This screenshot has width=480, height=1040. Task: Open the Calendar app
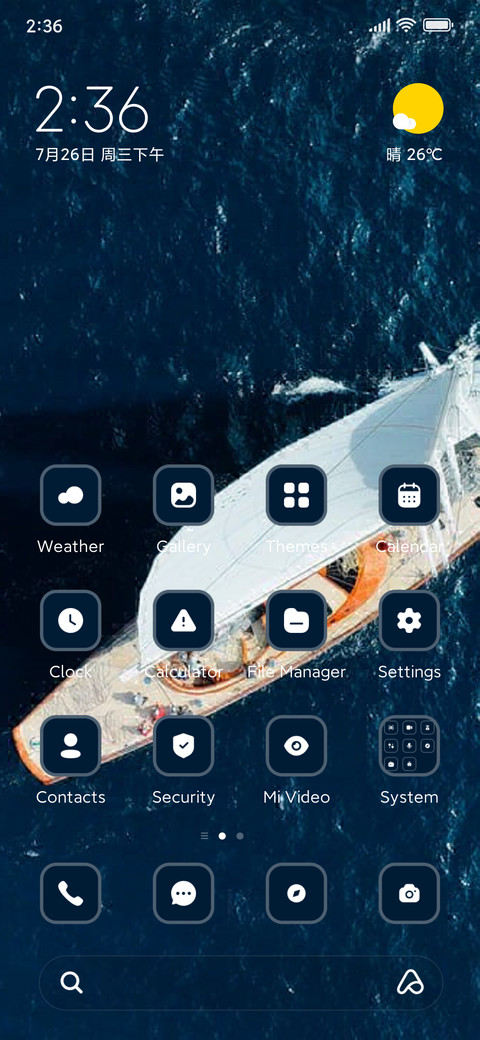409,495
